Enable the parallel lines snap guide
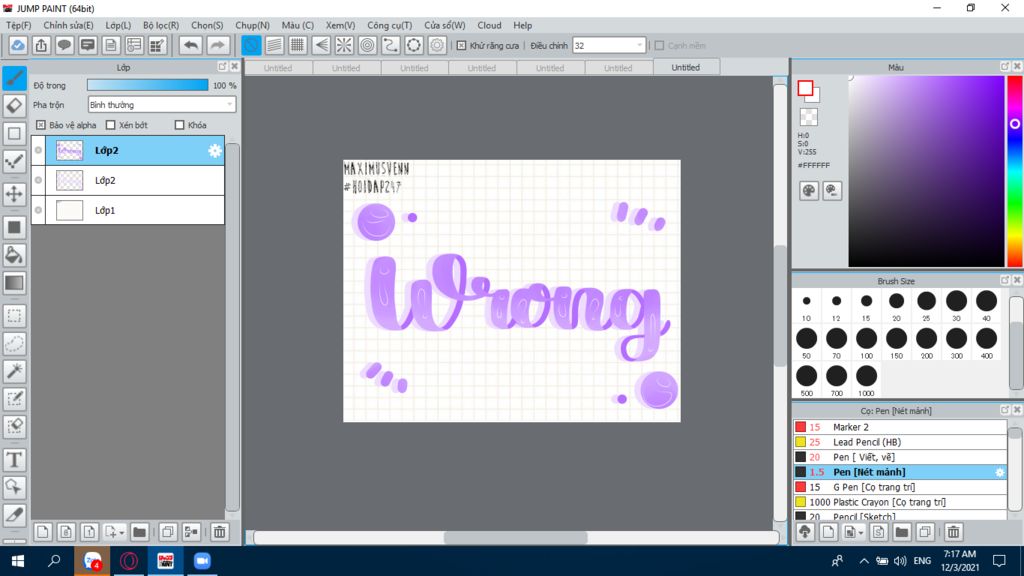Image resolution: width=1024 pixels, height=576 pixels. 274,45
